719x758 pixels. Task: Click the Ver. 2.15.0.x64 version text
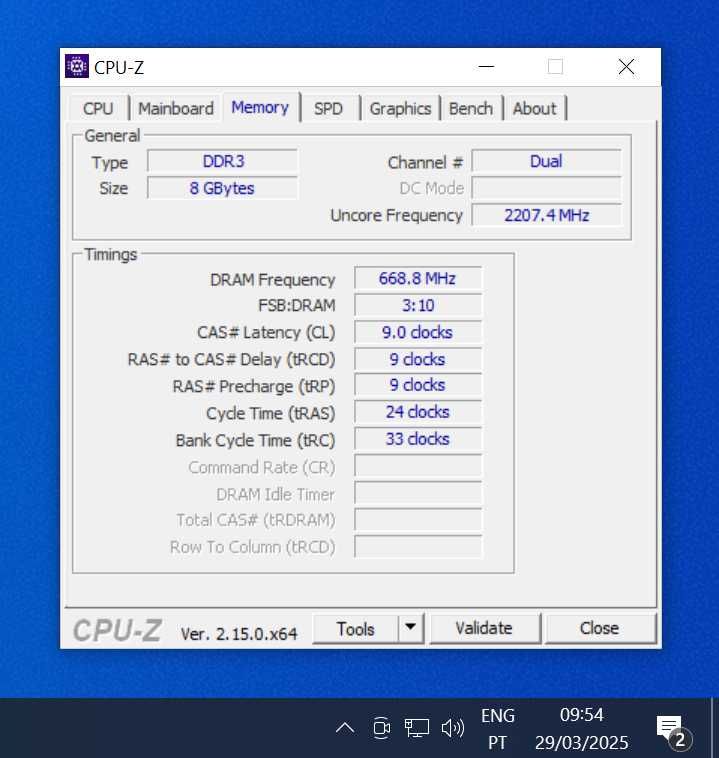click(239, 633)
